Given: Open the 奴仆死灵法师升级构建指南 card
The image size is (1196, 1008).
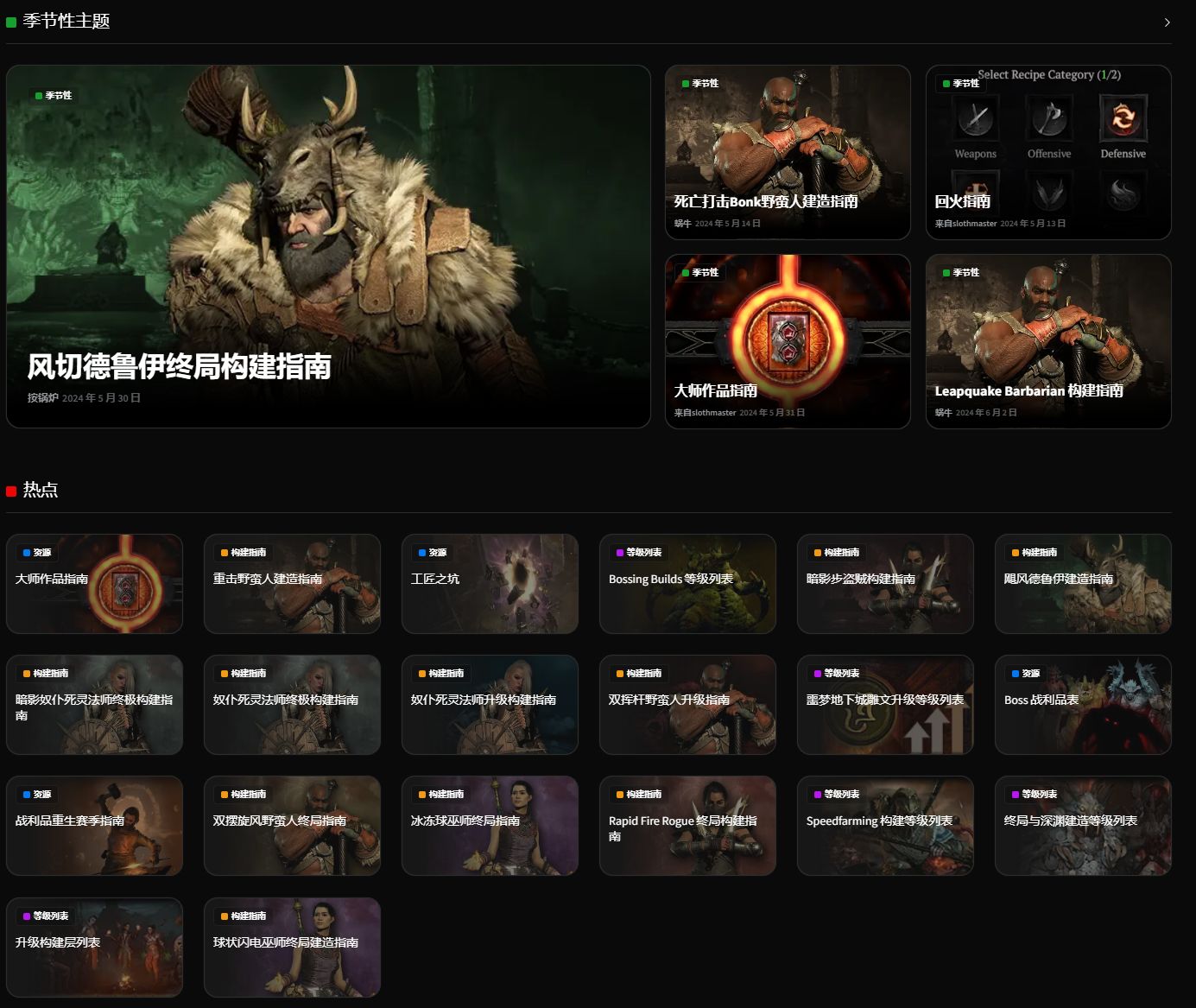Looking at the screenshot, I should pos(490,705).
